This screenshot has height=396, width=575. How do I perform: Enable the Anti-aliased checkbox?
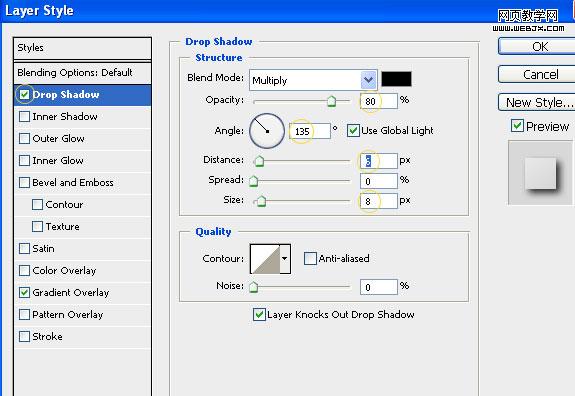pos(310,258)
